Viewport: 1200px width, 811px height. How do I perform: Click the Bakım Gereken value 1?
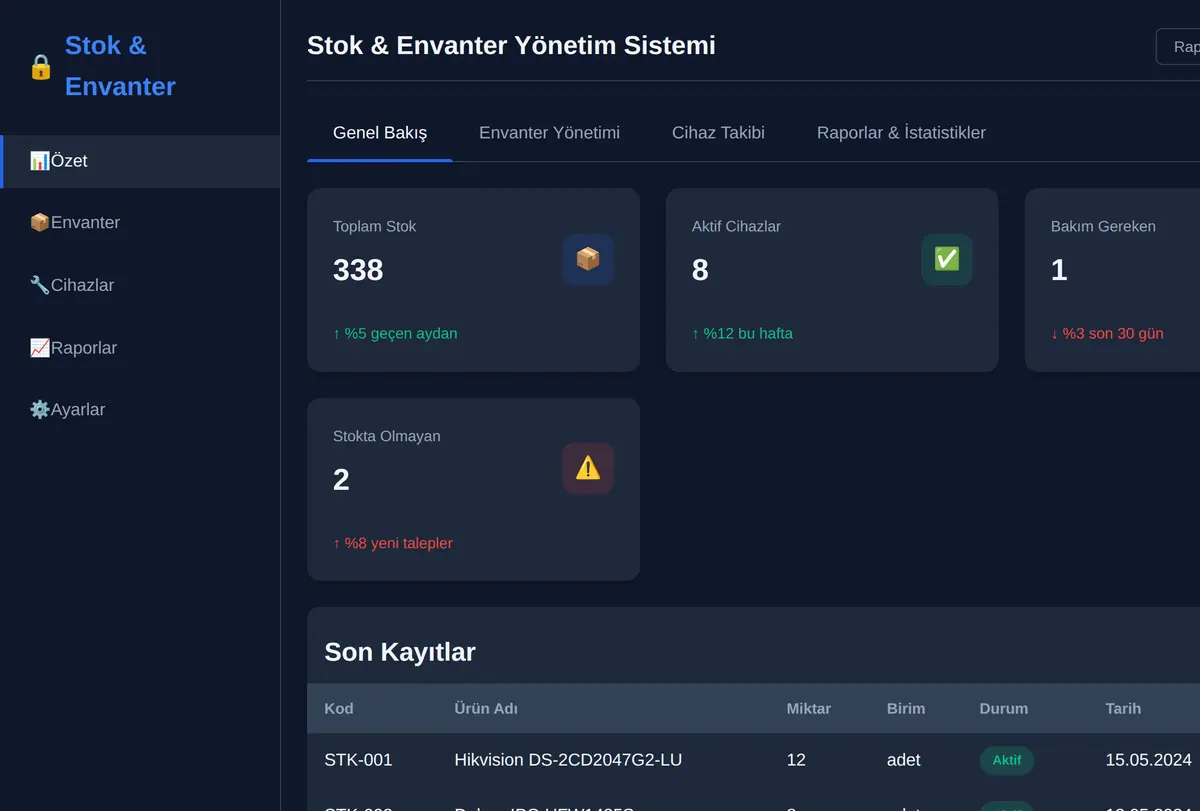coord(1059,270)
